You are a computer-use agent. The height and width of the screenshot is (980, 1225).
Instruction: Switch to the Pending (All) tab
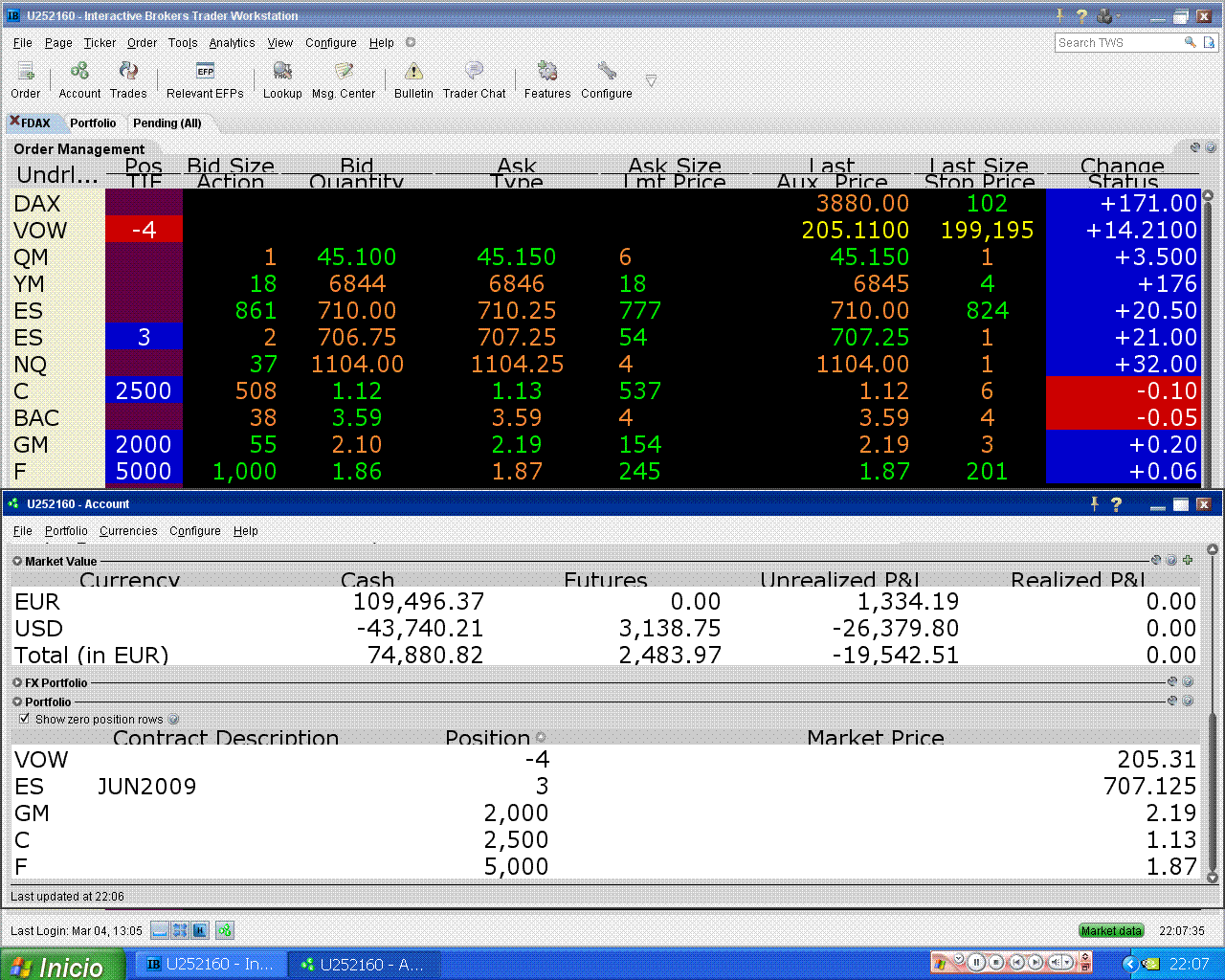pos(167,123)
